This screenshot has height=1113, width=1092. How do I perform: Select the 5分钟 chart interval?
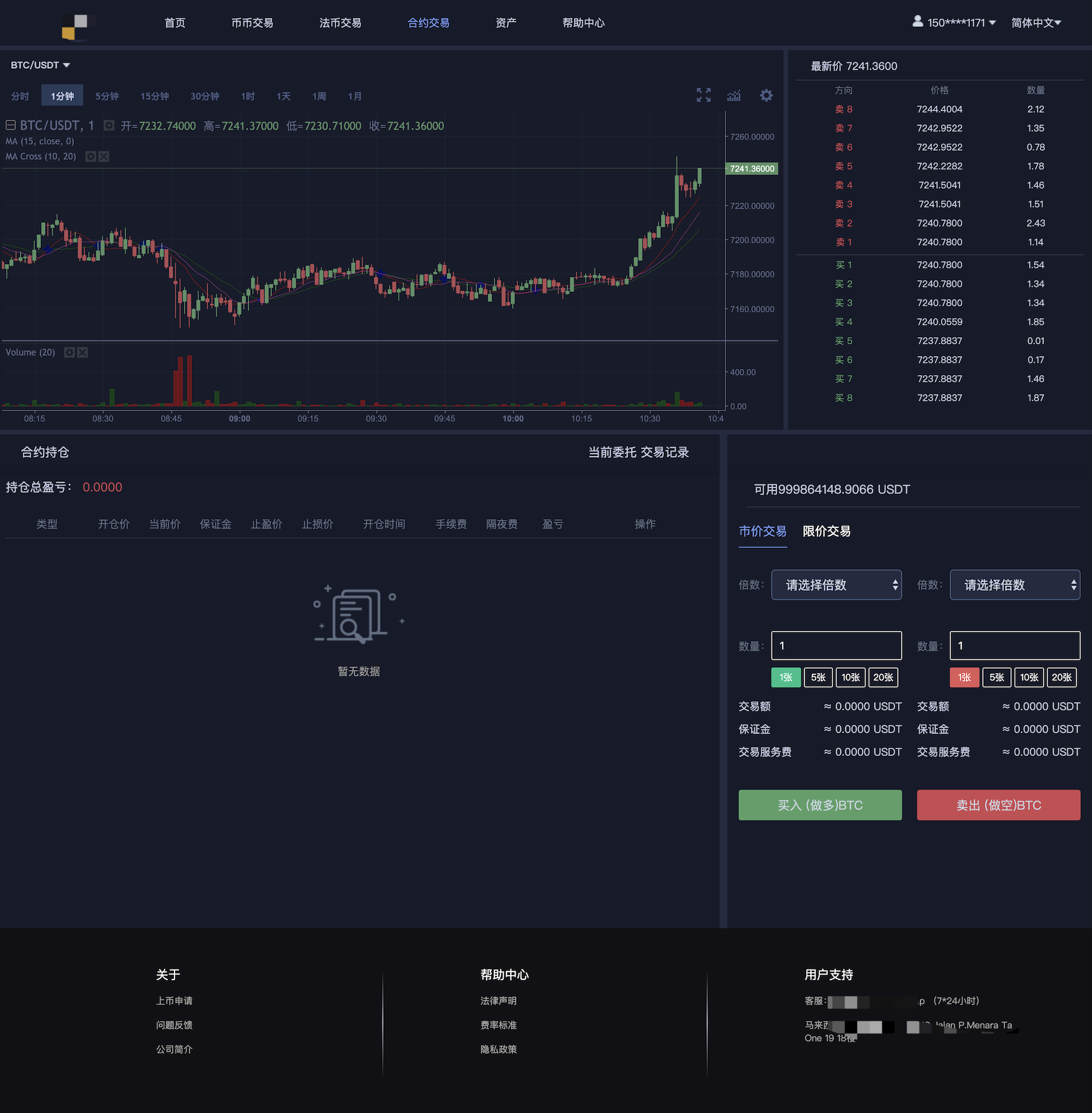[x=107, y=96]
